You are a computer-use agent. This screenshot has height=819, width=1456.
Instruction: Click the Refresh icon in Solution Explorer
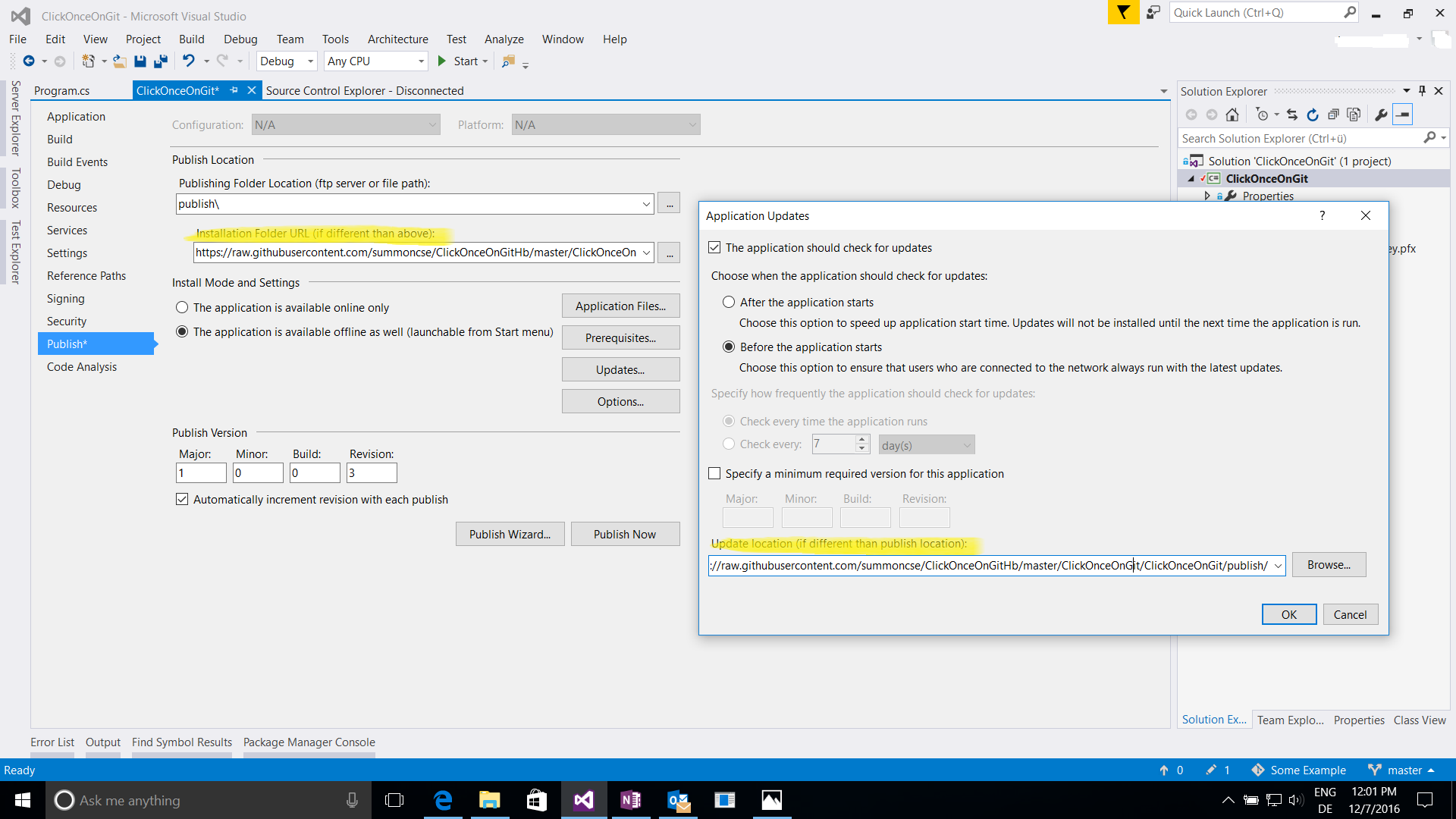[1313, 115]
